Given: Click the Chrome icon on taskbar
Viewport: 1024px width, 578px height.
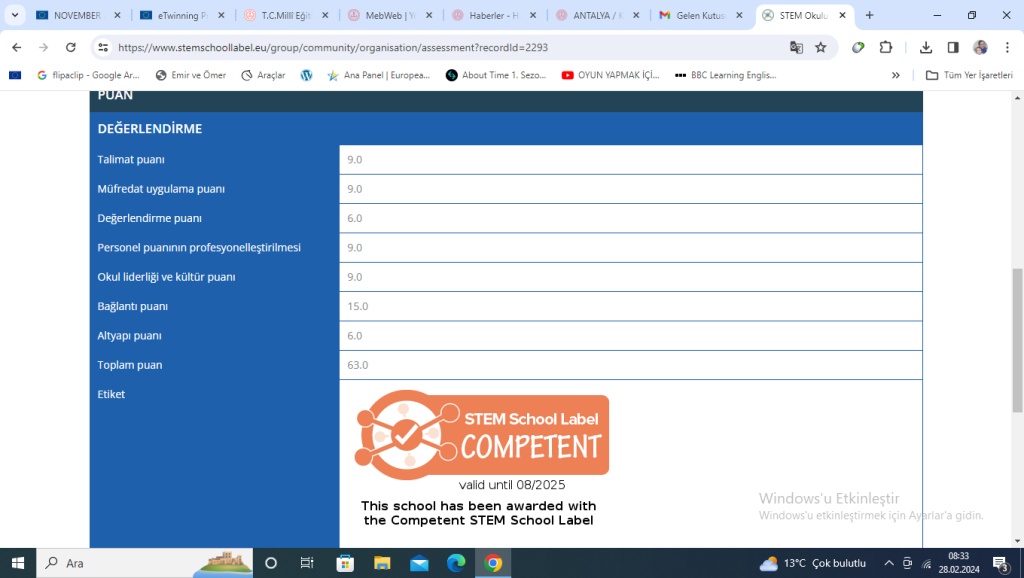Looking at the screenshot, I should 493,563.
